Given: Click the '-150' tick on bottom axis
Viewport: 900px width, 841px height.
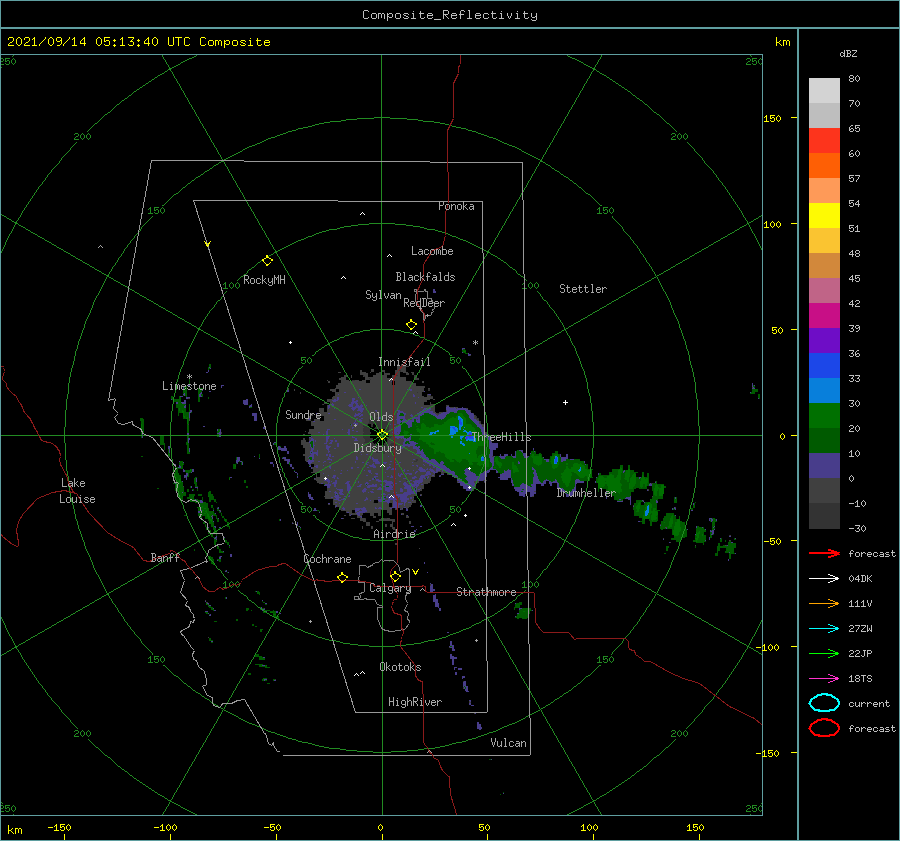Looking at the screenshot, I should [59, 827].
